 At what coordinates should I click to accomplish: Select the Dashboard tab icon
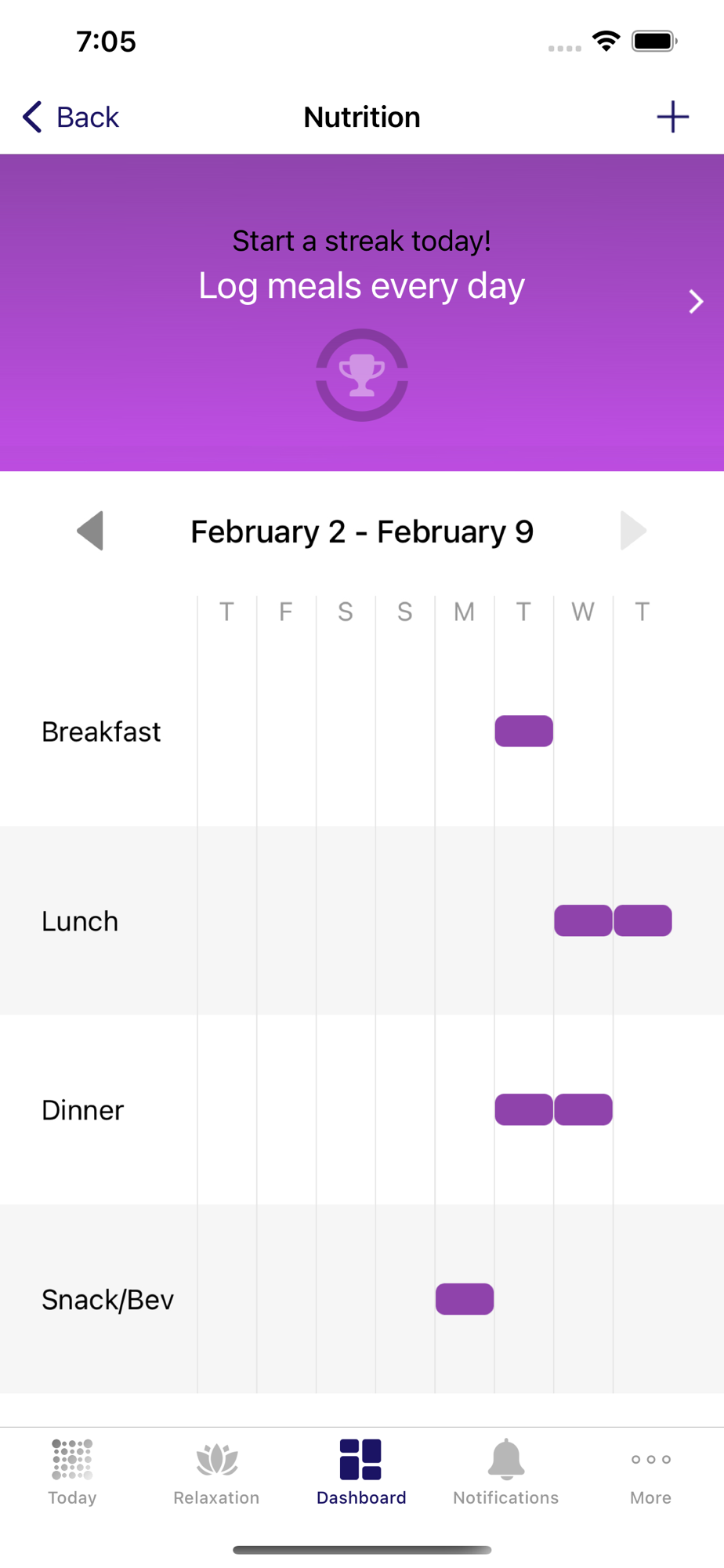tap(361, 1461)
